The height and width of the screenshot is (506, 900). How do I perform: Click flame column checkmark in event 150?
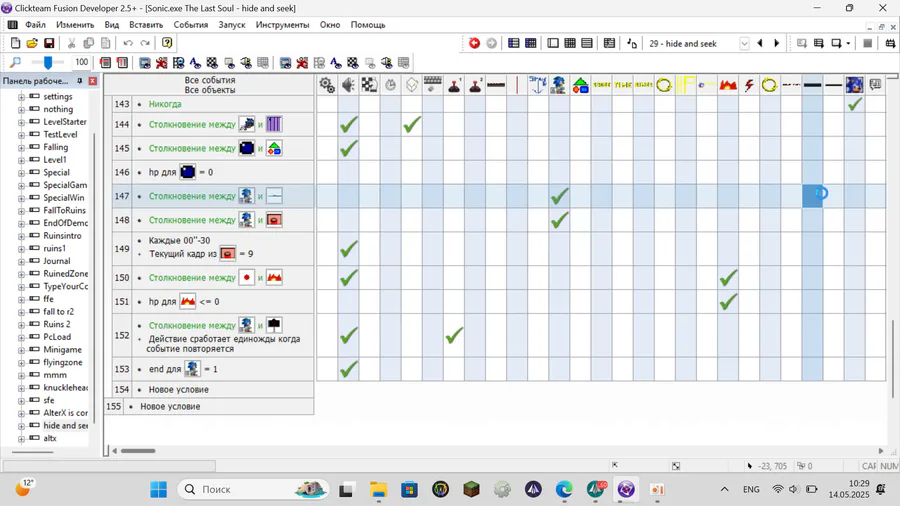pos(728,278)
